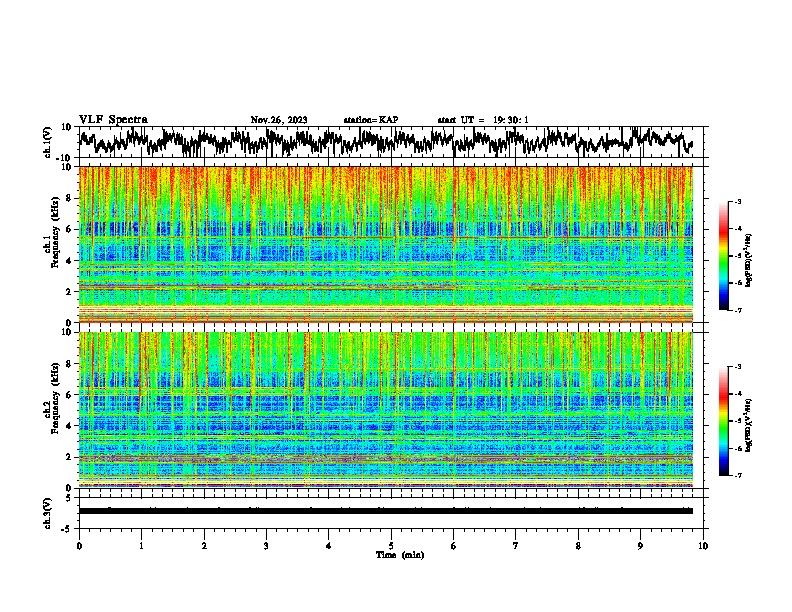Click the ch.1 "Frequency (kHz)" axis label

55,233
